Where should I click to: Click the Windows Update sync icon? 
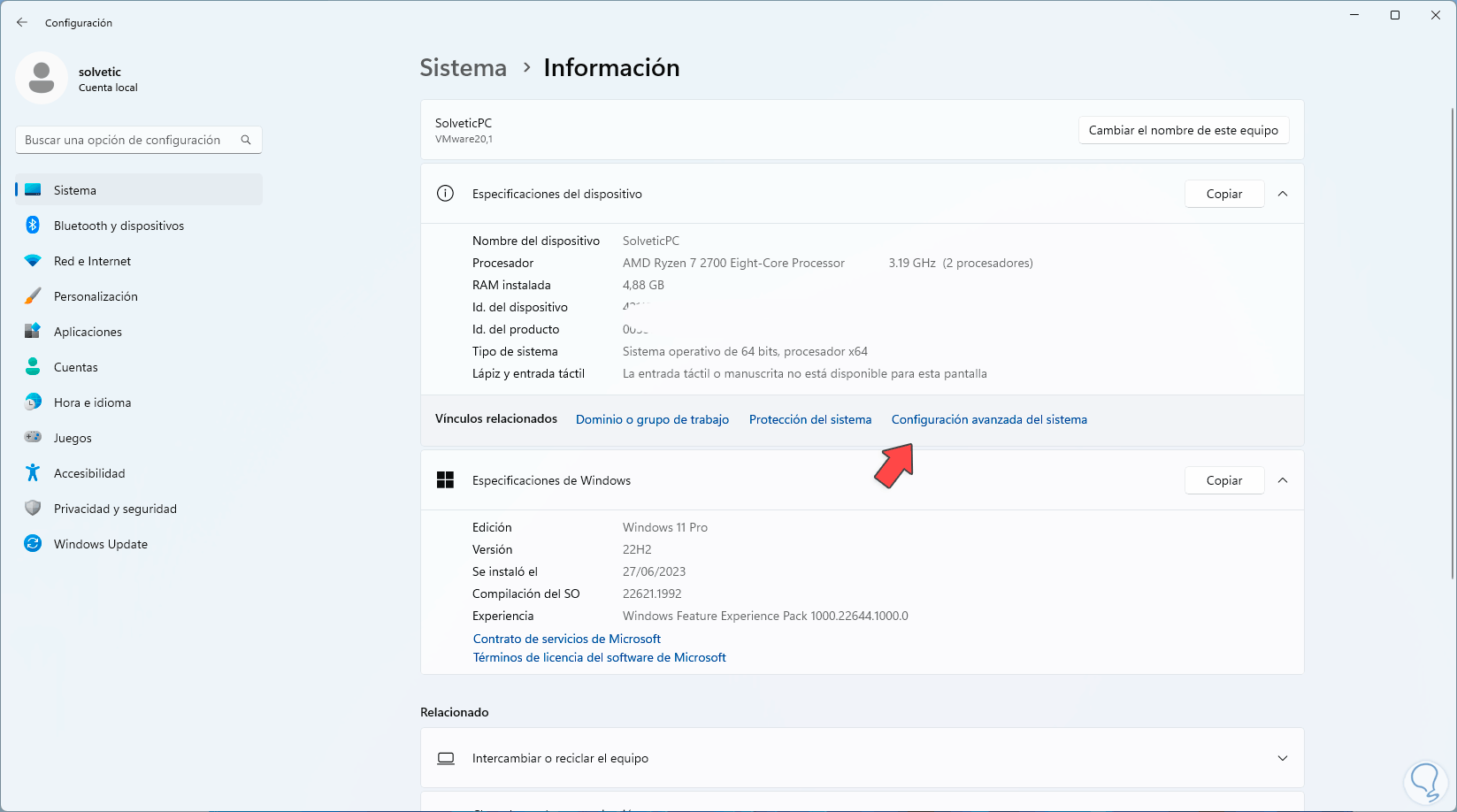[33, 544]
